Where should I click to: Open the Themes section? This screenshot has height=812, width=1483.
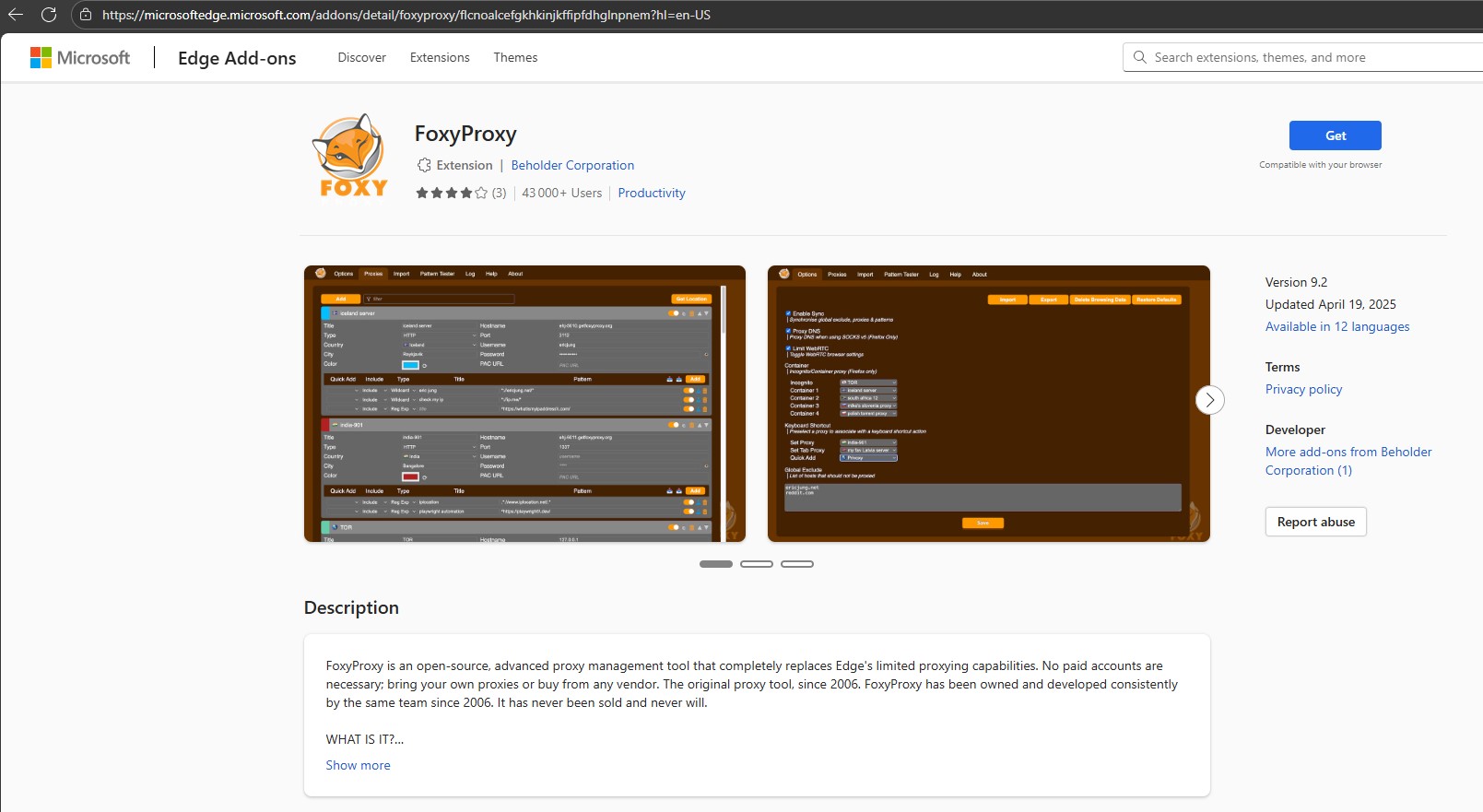515,57
